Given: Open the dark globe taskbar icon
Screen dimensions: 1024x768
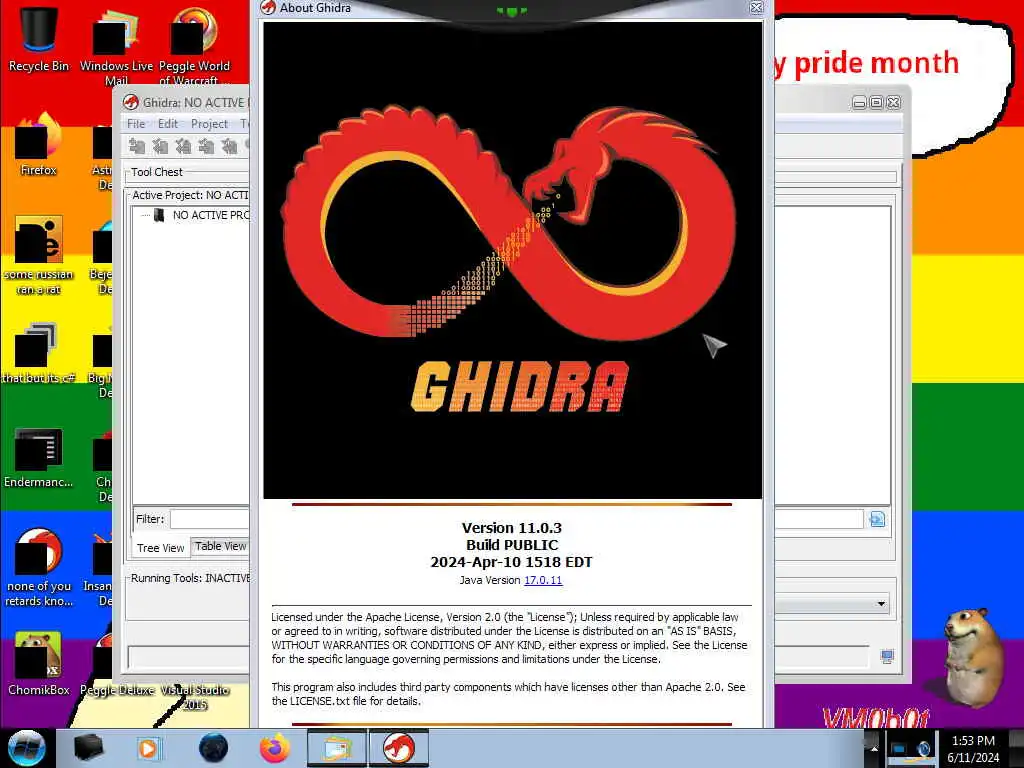Looking at the screenshot, I should coord(213,748).
